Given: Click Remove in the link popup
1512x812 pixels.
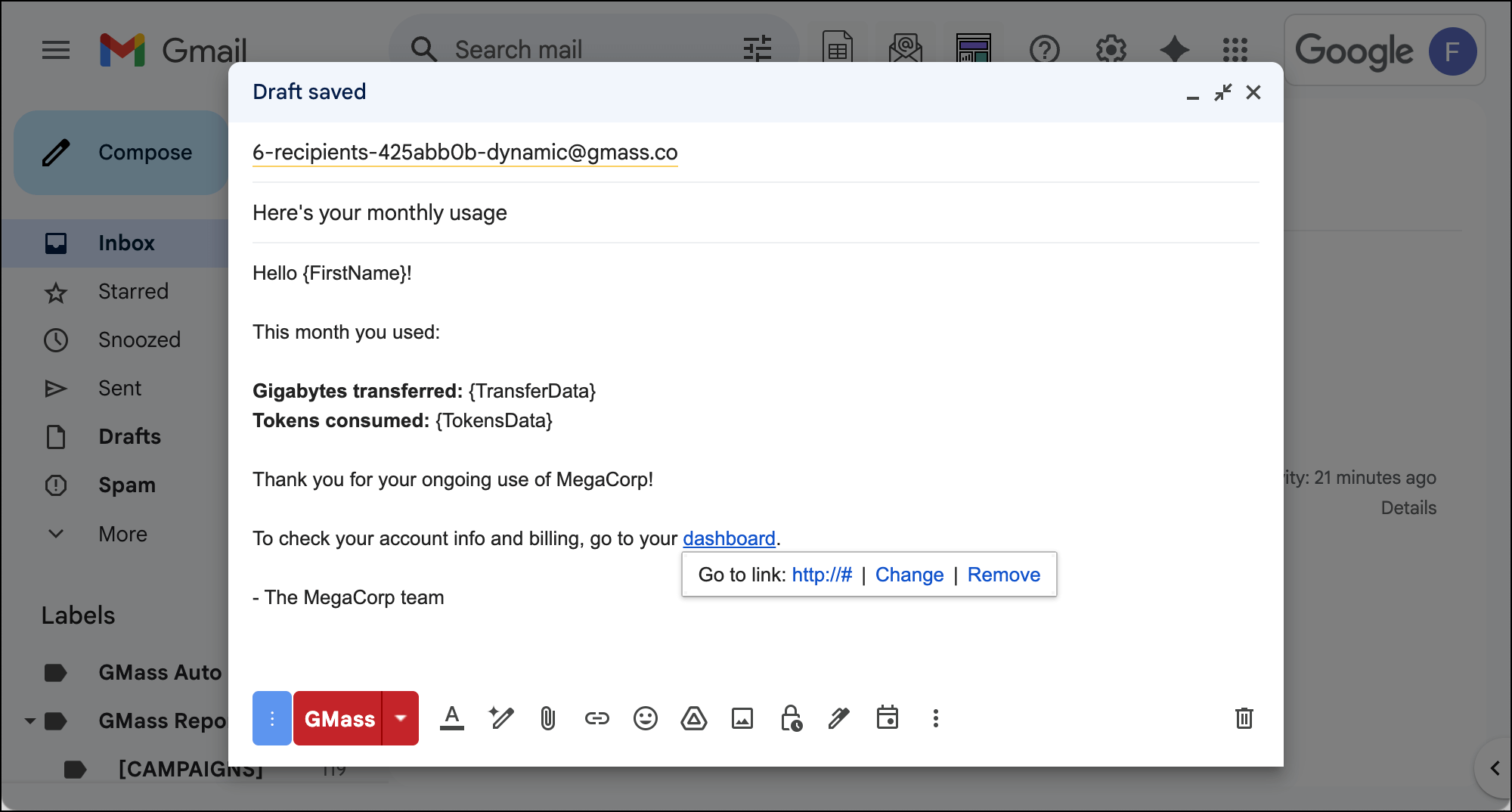Looking at the screenshot, I should tap(1003, 575).
